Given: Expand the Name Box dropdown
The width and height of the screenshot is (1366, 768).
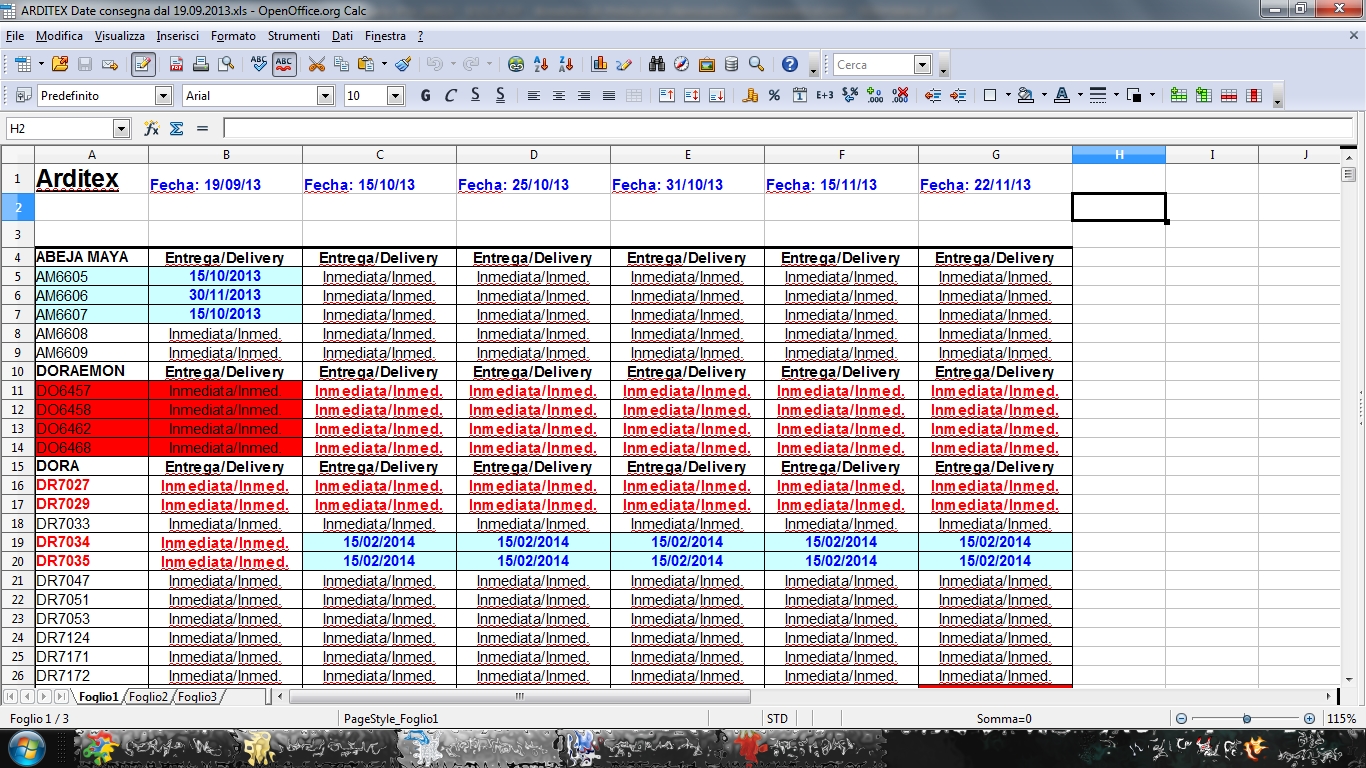Looking at the screenshot, I should point(122,129).
